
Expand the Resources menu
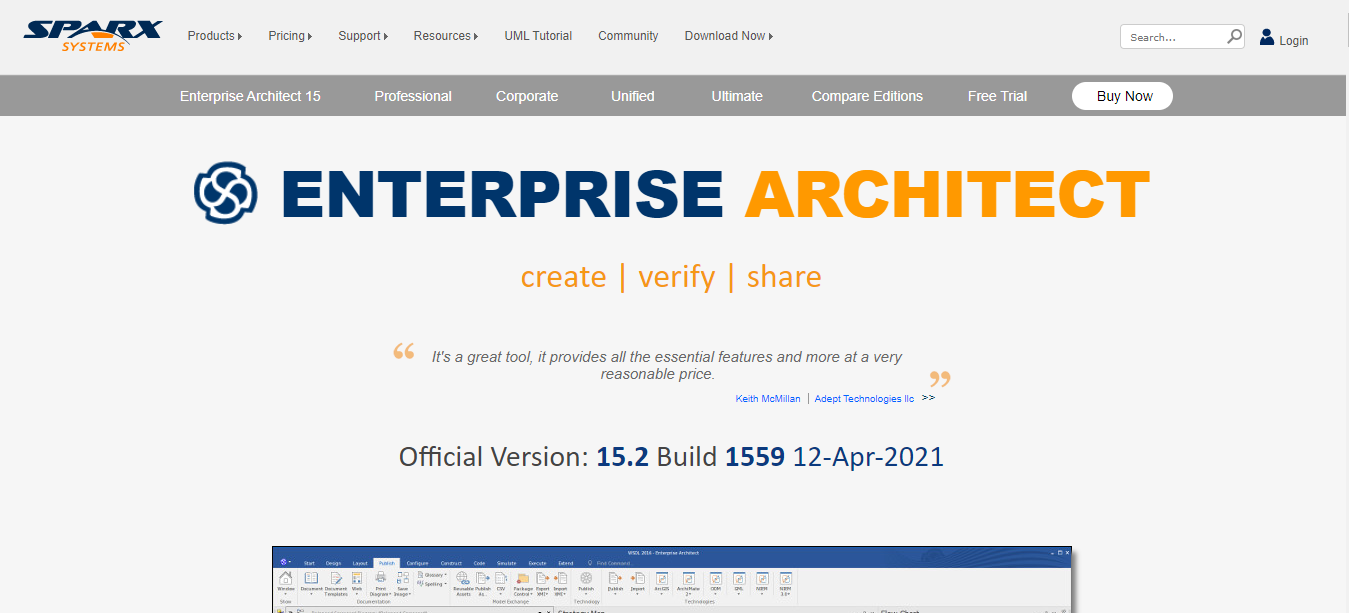[x=446, y=36]
